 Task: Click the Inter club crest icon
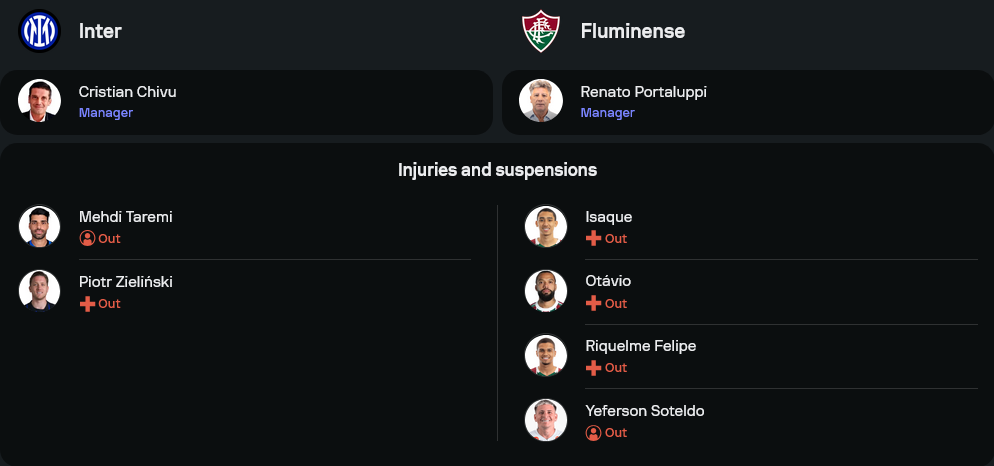click(40, 31)
